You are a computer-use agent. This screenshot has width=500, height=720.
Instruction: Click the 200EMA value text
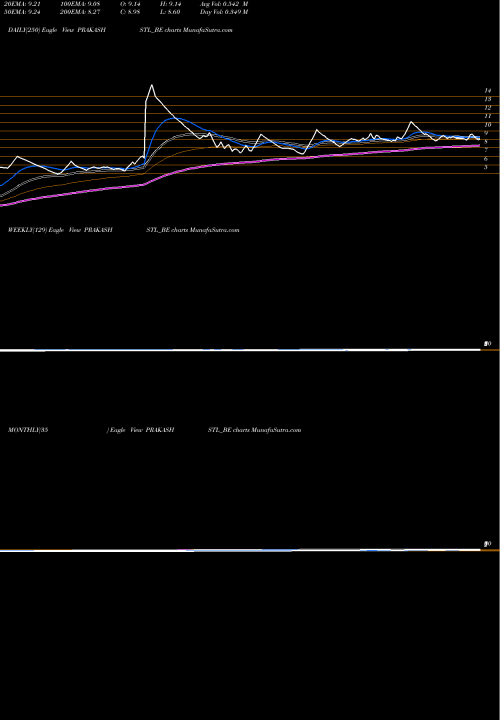pos(80,12)
